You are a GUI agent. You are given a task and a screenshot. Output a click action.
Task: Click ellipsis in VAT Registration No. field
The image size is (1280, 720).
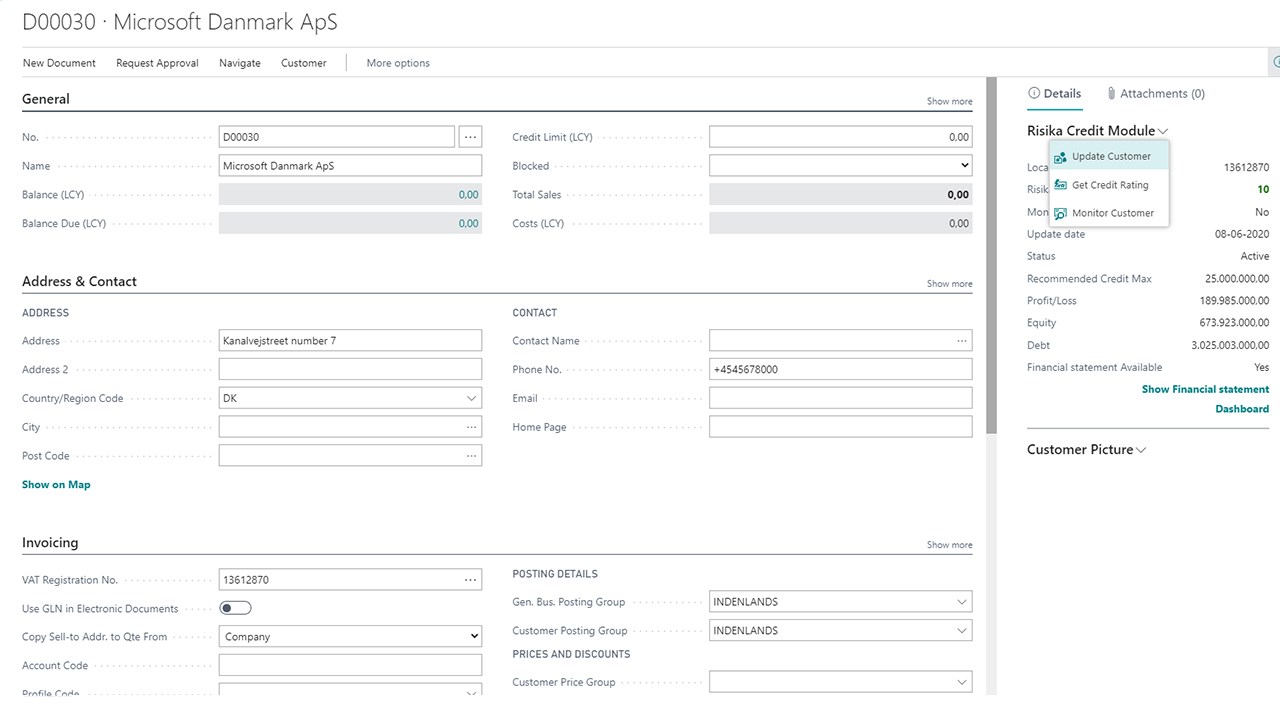pos(470,580)
